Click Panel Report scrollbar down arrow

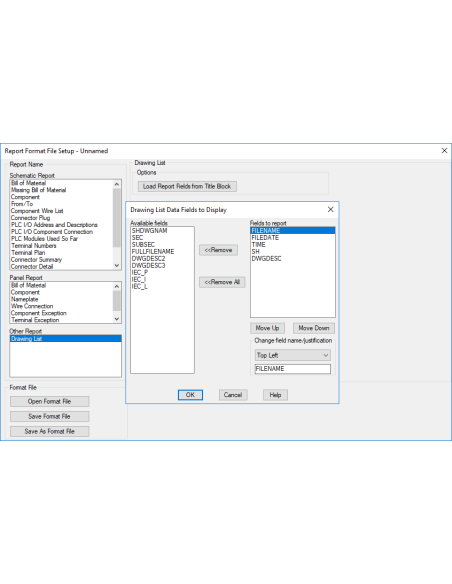click(117, 319)
